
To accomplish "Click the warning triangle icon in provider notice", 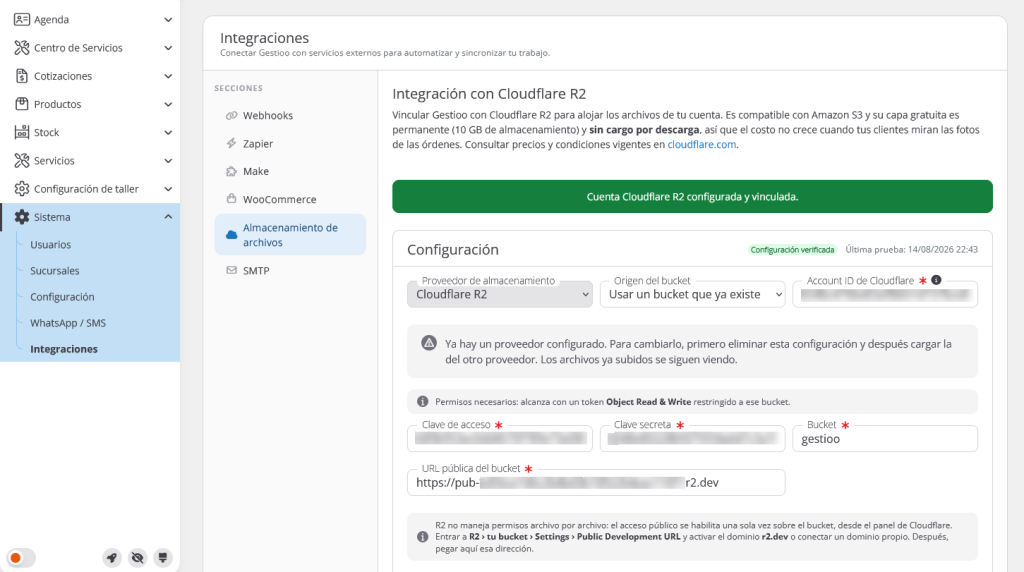I will click(428, 343).
